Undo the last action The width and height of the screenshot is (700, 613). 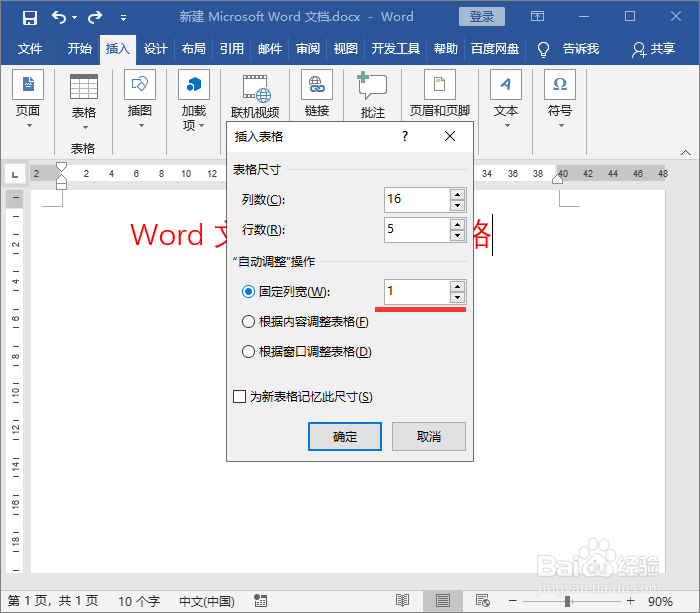(59, 17)
